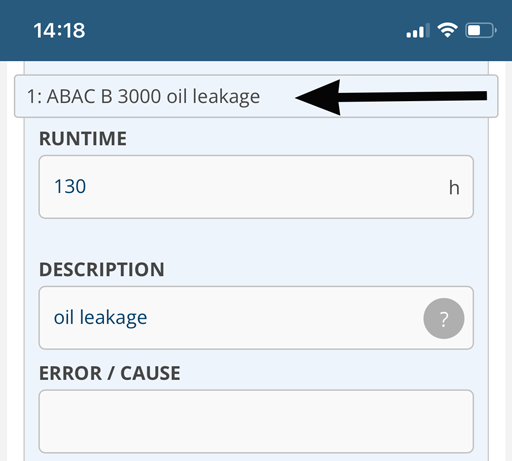Click the RUNTIME field label
The height and width of the screenshot is (461, 512).
83,138
